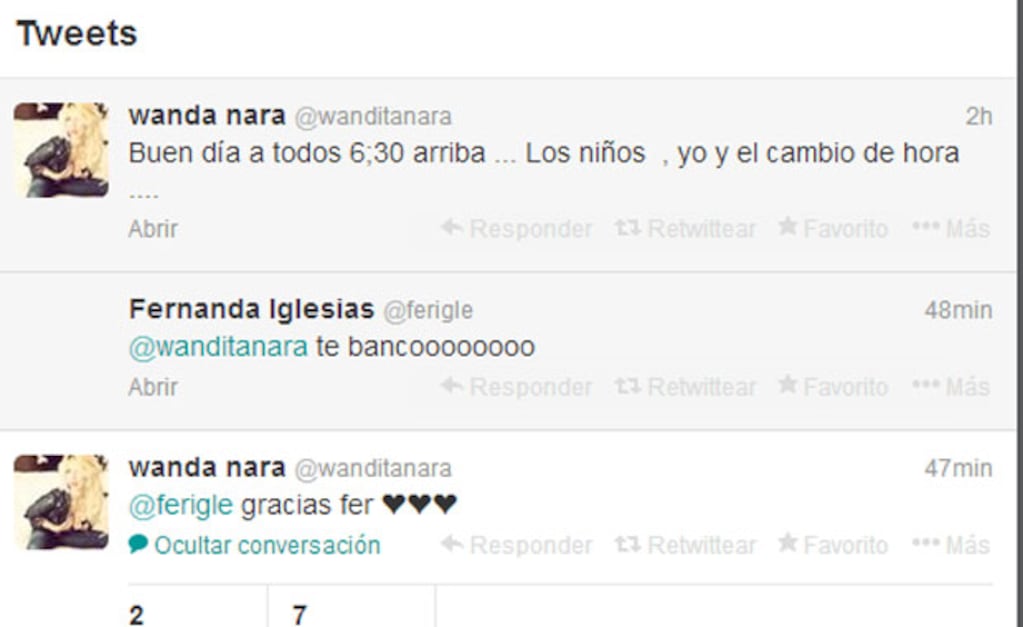Favorite Fernanda Iglesias's tweet

[833, 387]
